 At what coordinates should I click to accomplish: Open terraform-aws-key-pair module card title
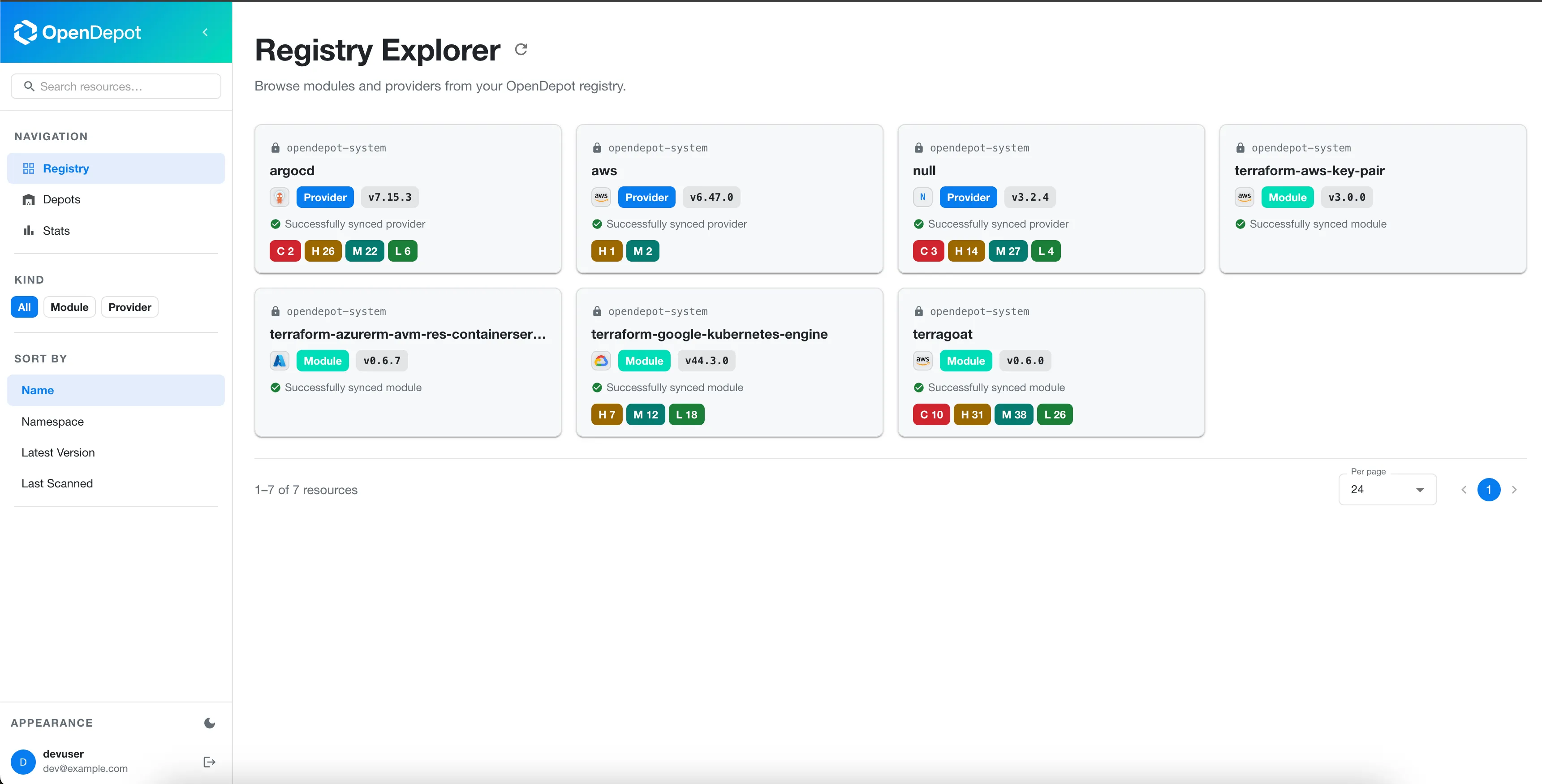tap(1310, 171)
